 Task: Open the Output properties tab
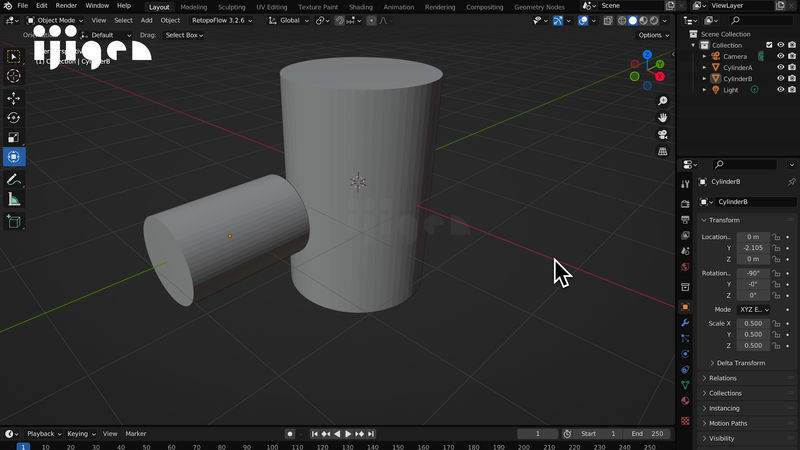(x=685, y=219)
